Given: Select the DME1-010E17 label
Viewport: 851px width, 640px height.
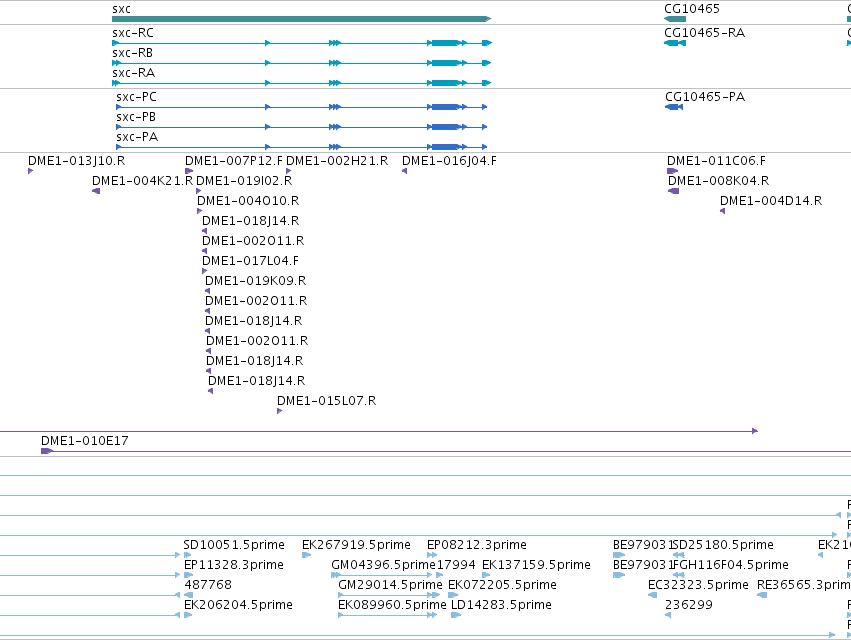Looking at the screenshot, I should pos(85,441).
